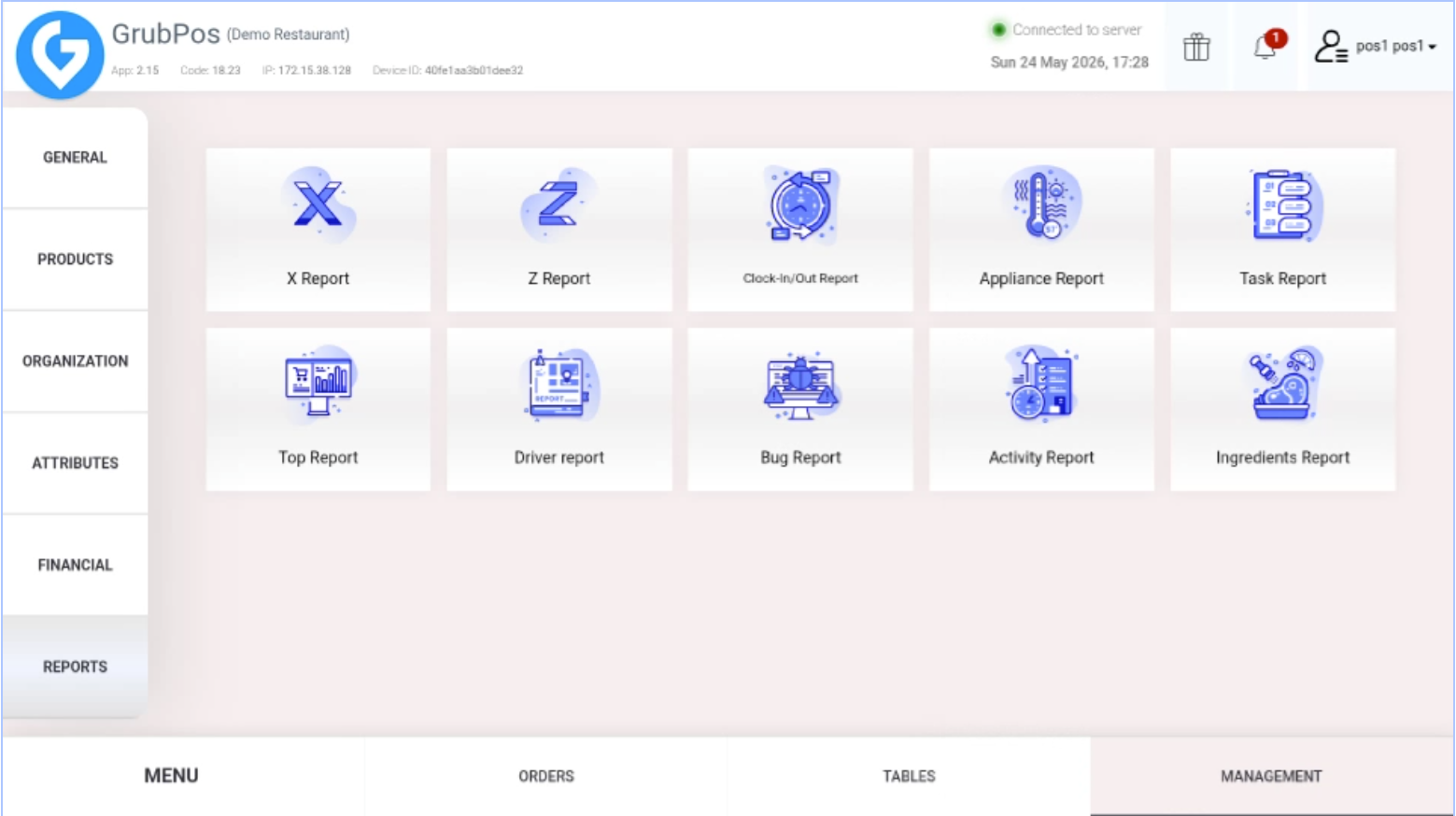1456x816 pixels.
Task: Open the X Report tile
Action: 318,230
